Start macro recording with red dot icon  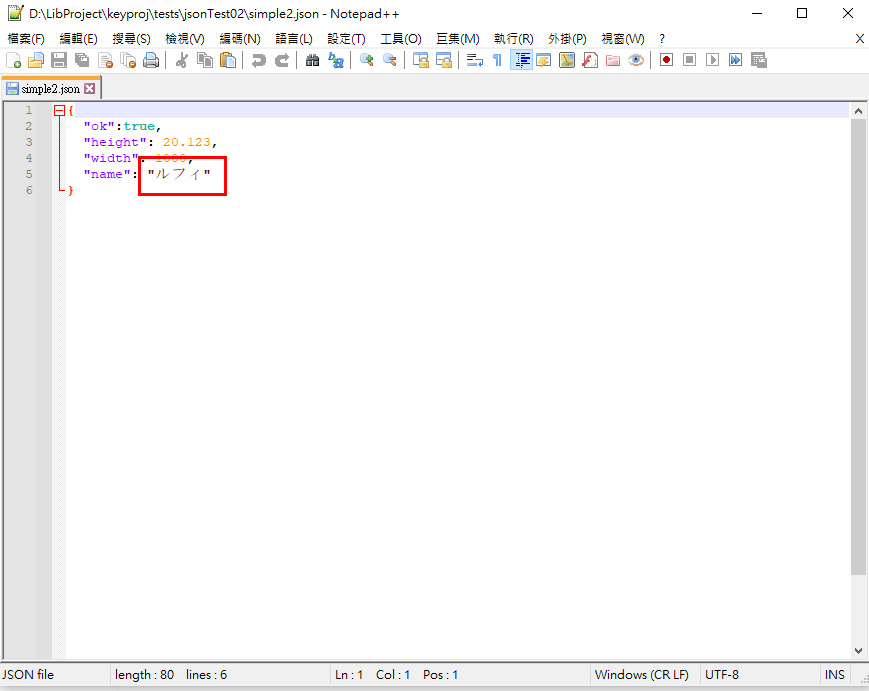point(666,60)
